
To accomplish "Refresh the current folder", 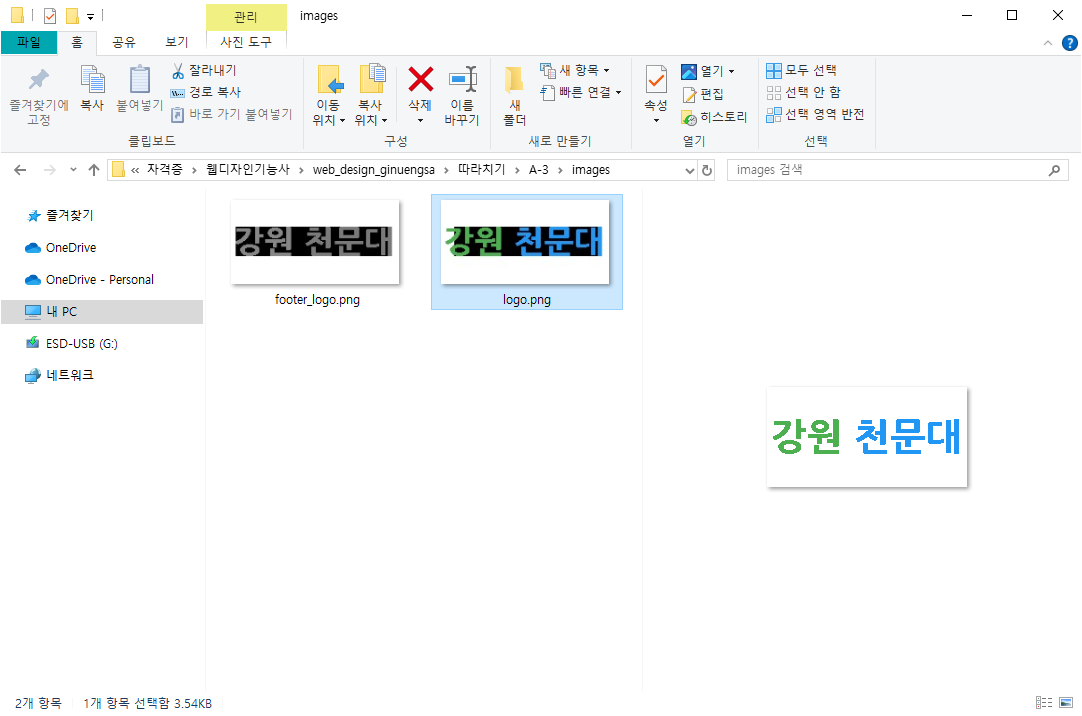I will (x=707, y=170).
